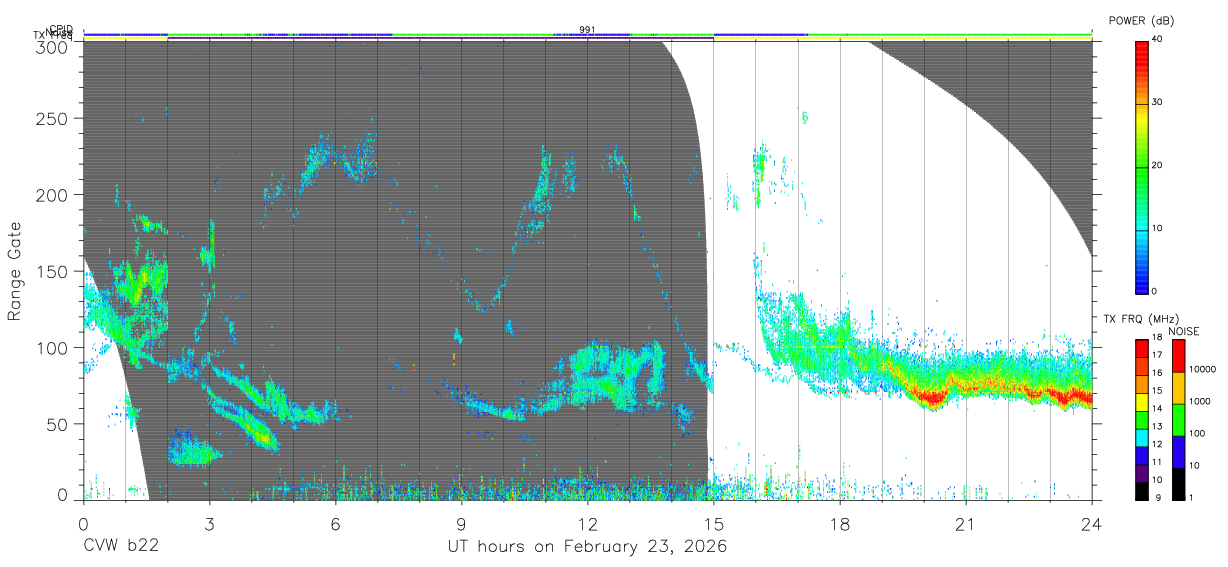Click the 'UT hours on February 23, 2026' axis title

587,547
